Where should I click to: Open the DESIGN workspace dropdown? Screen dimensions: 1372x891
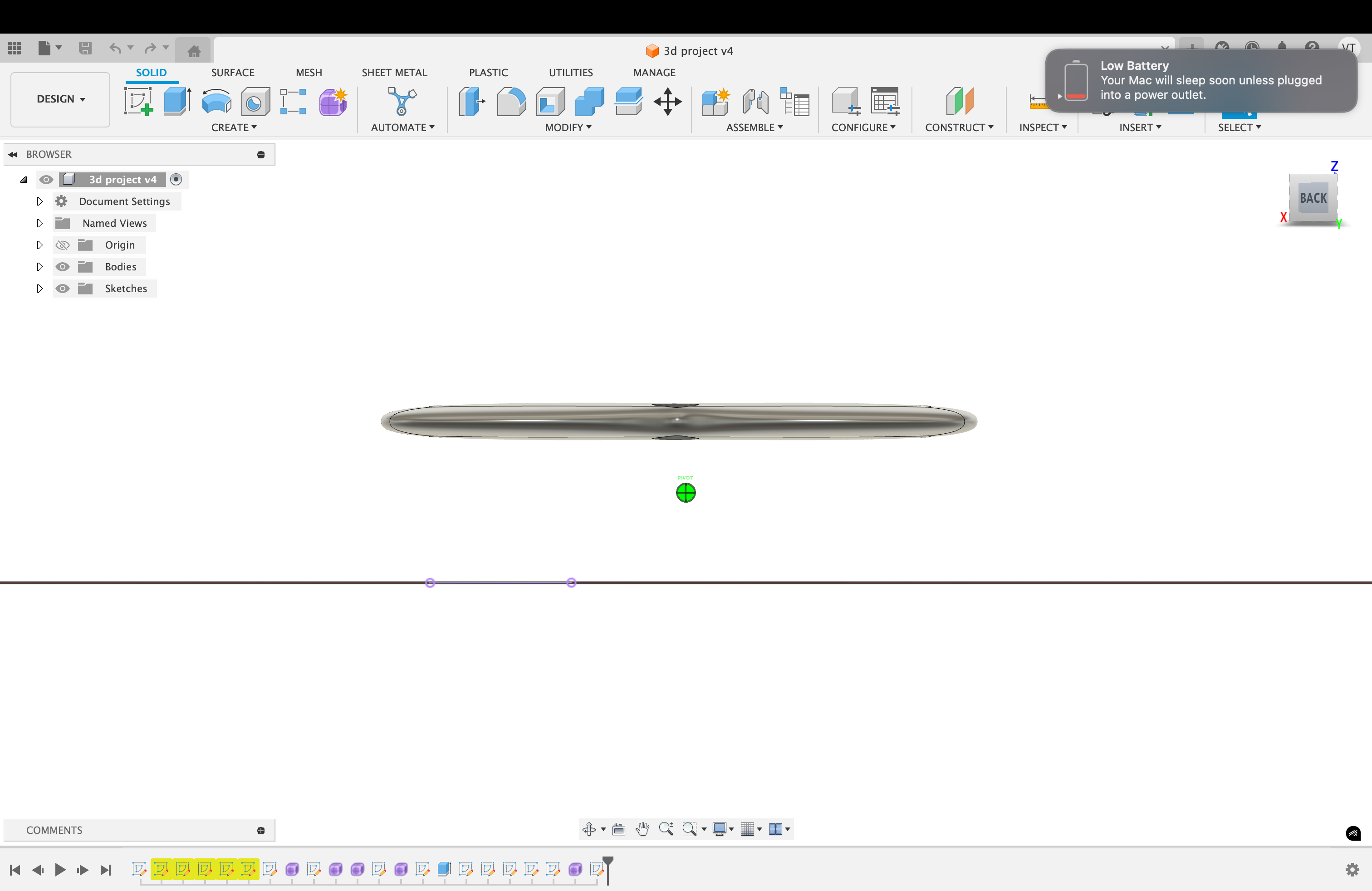[60, 99]
